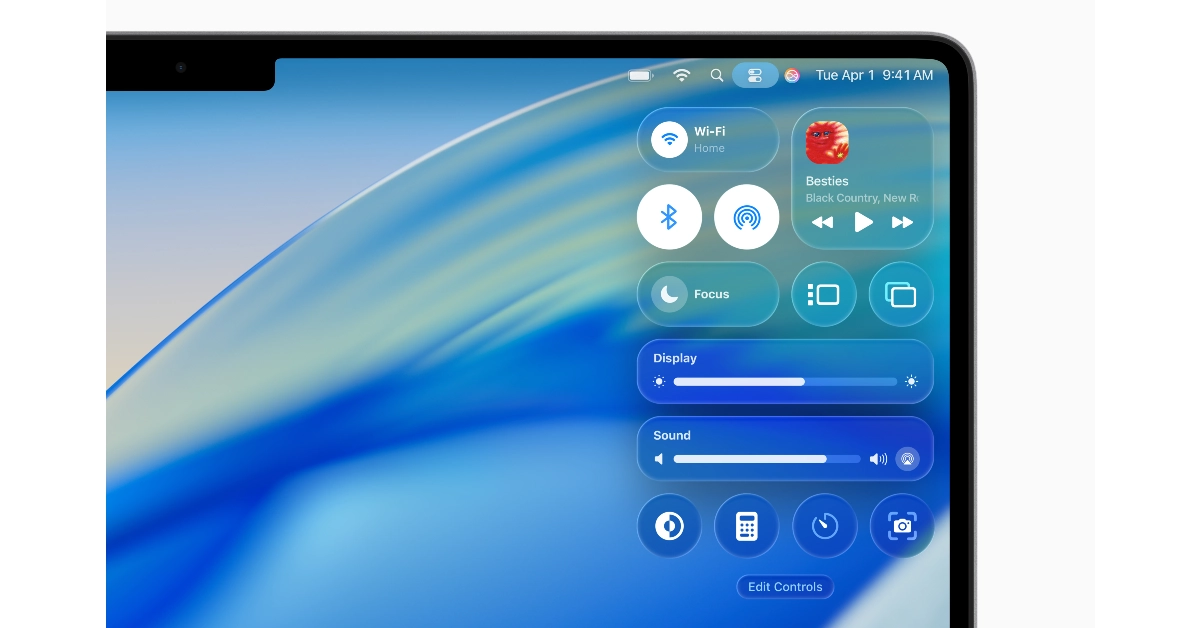Turn off Bluetooth
The height and width of the screenshot is (628, 1200).
pyautogui.click(x=669, y=217)
